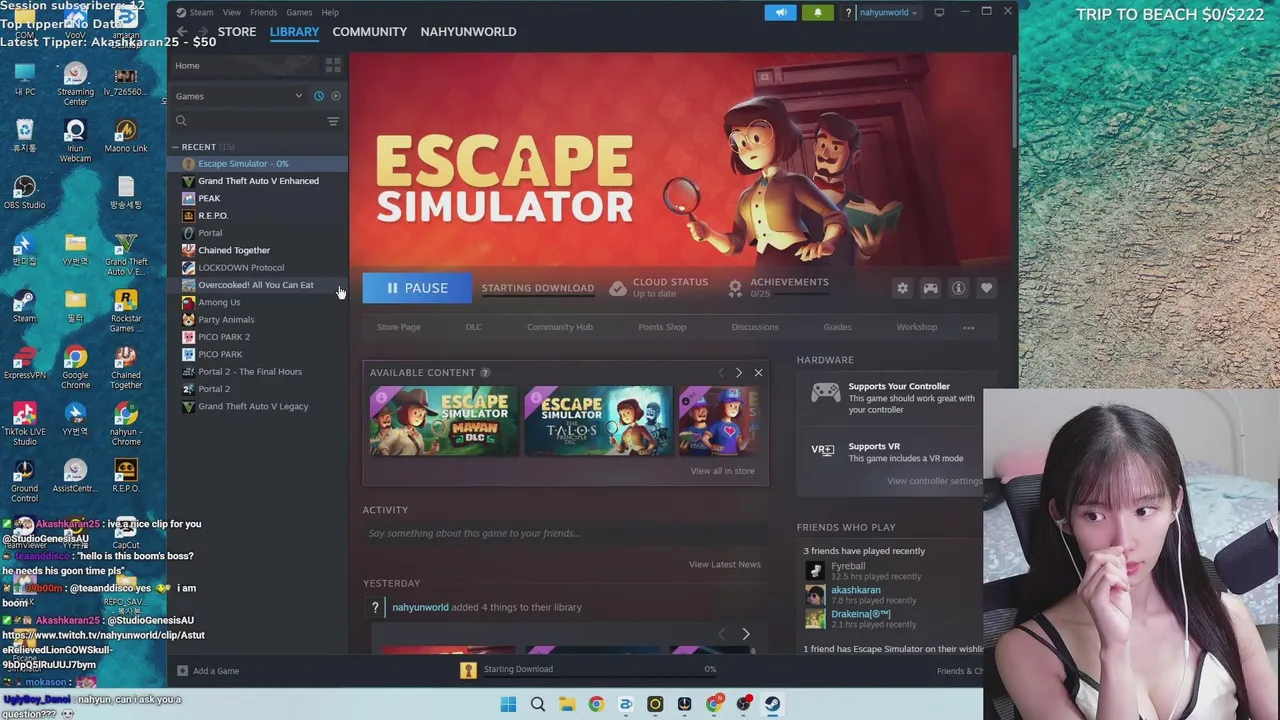Click activity field to say something
This screenshot has height=720, width=1280.
(565, 533)
